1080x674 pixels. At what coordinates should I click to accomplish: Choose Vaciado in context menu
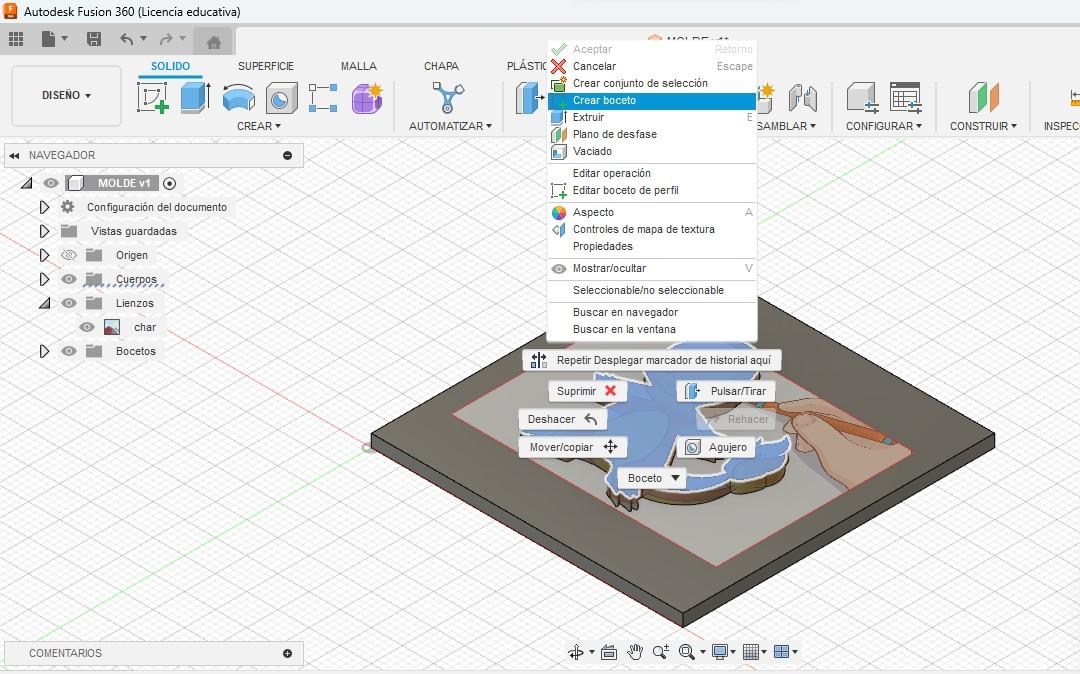coord(652,151)
